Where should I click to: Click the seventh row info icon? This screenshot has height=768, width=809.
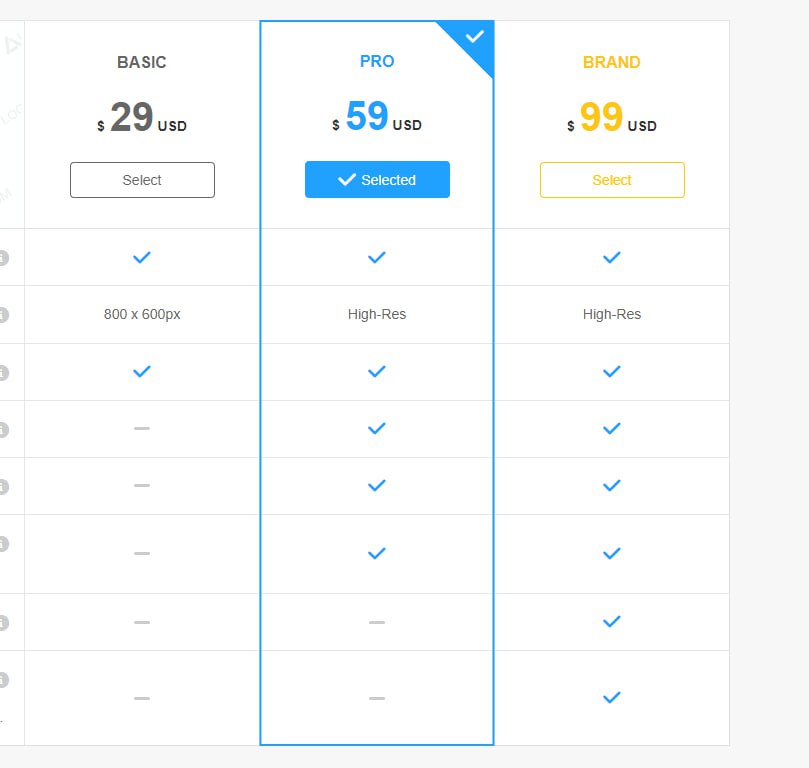click(x=3, y=623)
